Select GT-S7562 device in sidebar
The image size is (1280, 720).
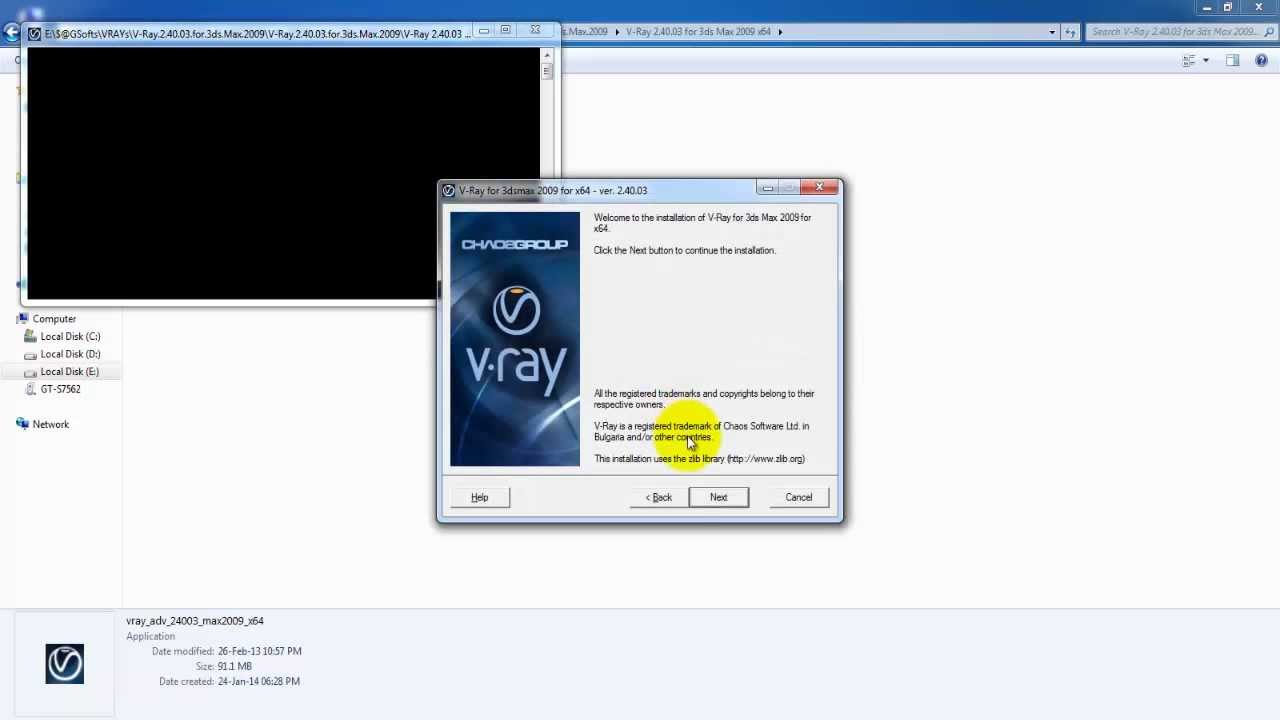(60, 389)
